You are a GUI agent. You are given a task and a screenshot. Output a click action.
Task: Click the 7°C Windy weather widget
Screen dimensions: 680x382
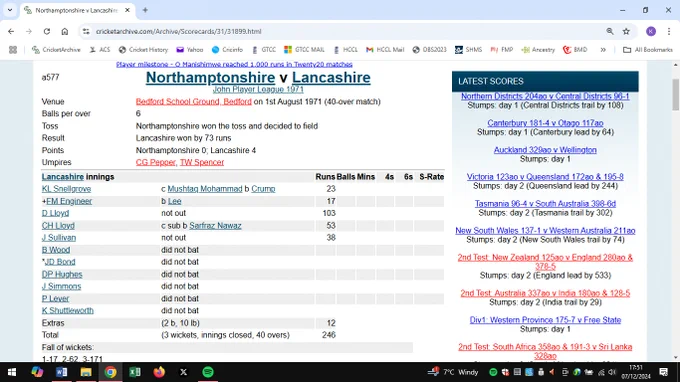[x=453, y=372]
